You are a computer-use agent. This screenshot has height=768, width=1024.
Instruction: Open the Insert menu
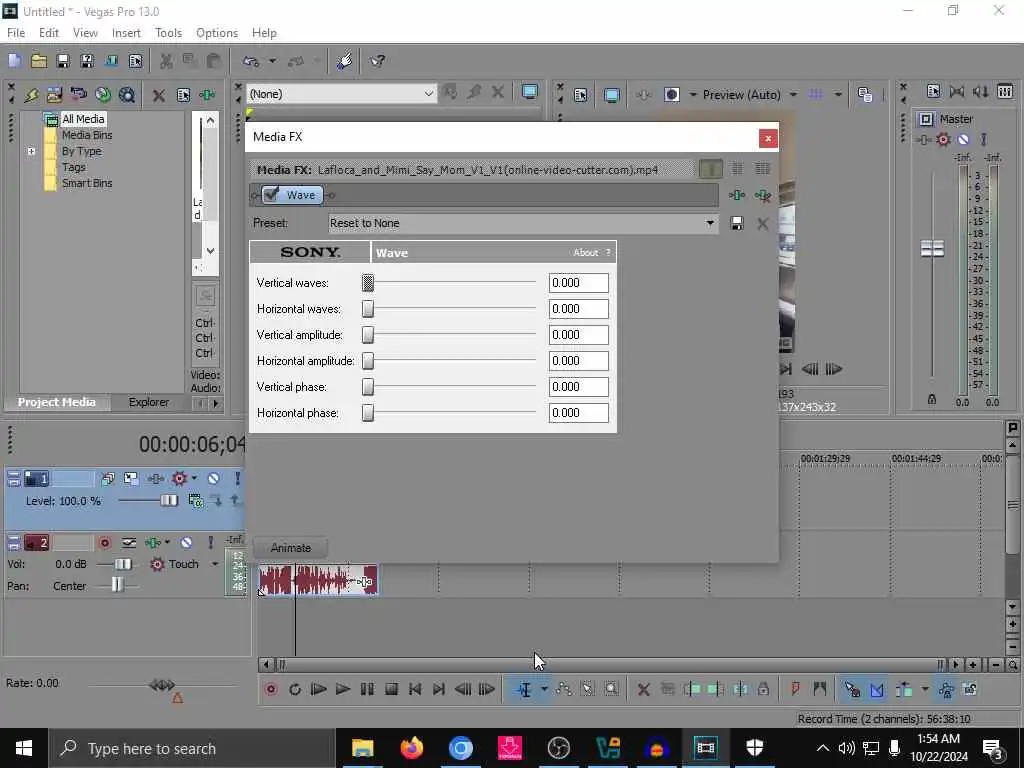(126, 33)
